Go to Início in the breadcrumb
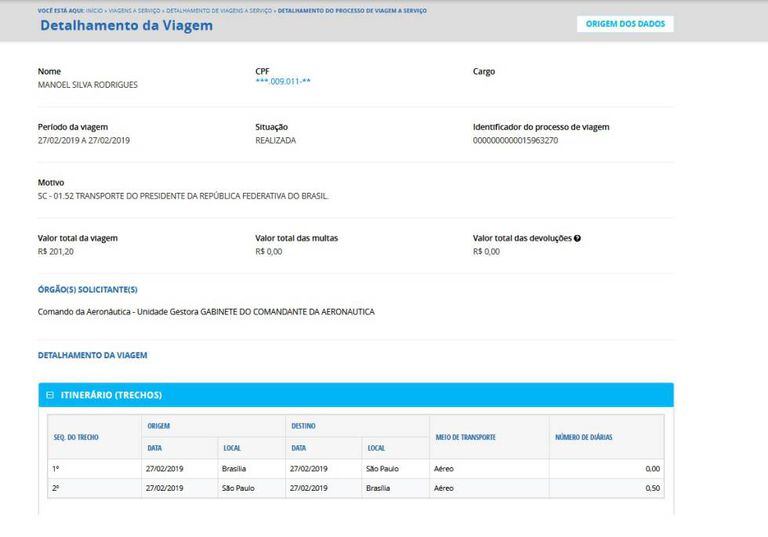Viewport: 768px width, 537px height. click(x=93, y=9)
